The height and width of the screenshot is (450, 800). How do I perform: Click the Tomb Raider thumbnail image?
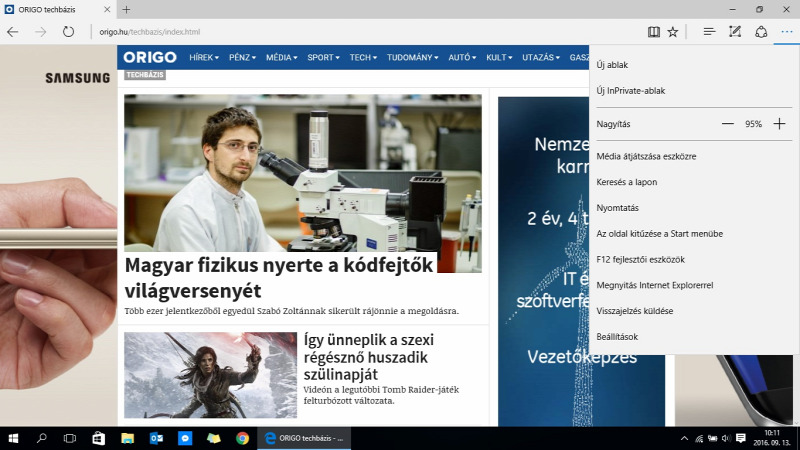tap(210, 375)
